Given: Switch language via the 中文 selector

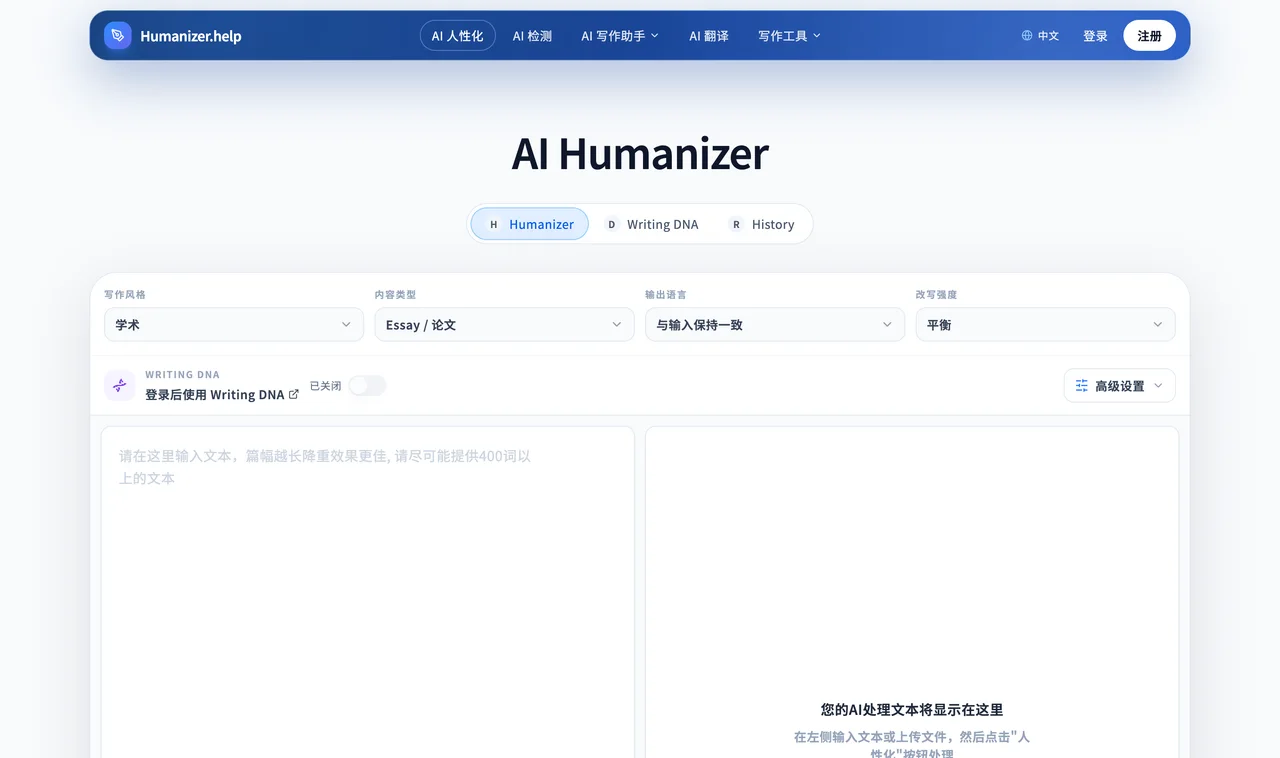Looking at the screenshot, I should [1040, 36].
